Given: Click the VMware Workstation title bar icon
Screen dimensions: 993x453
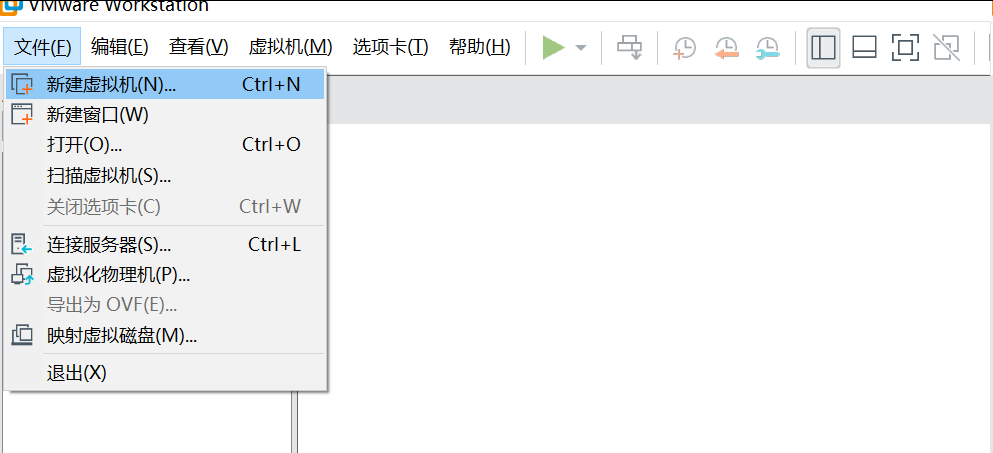Looking at the screenshot, I should [x=12, y=6].
